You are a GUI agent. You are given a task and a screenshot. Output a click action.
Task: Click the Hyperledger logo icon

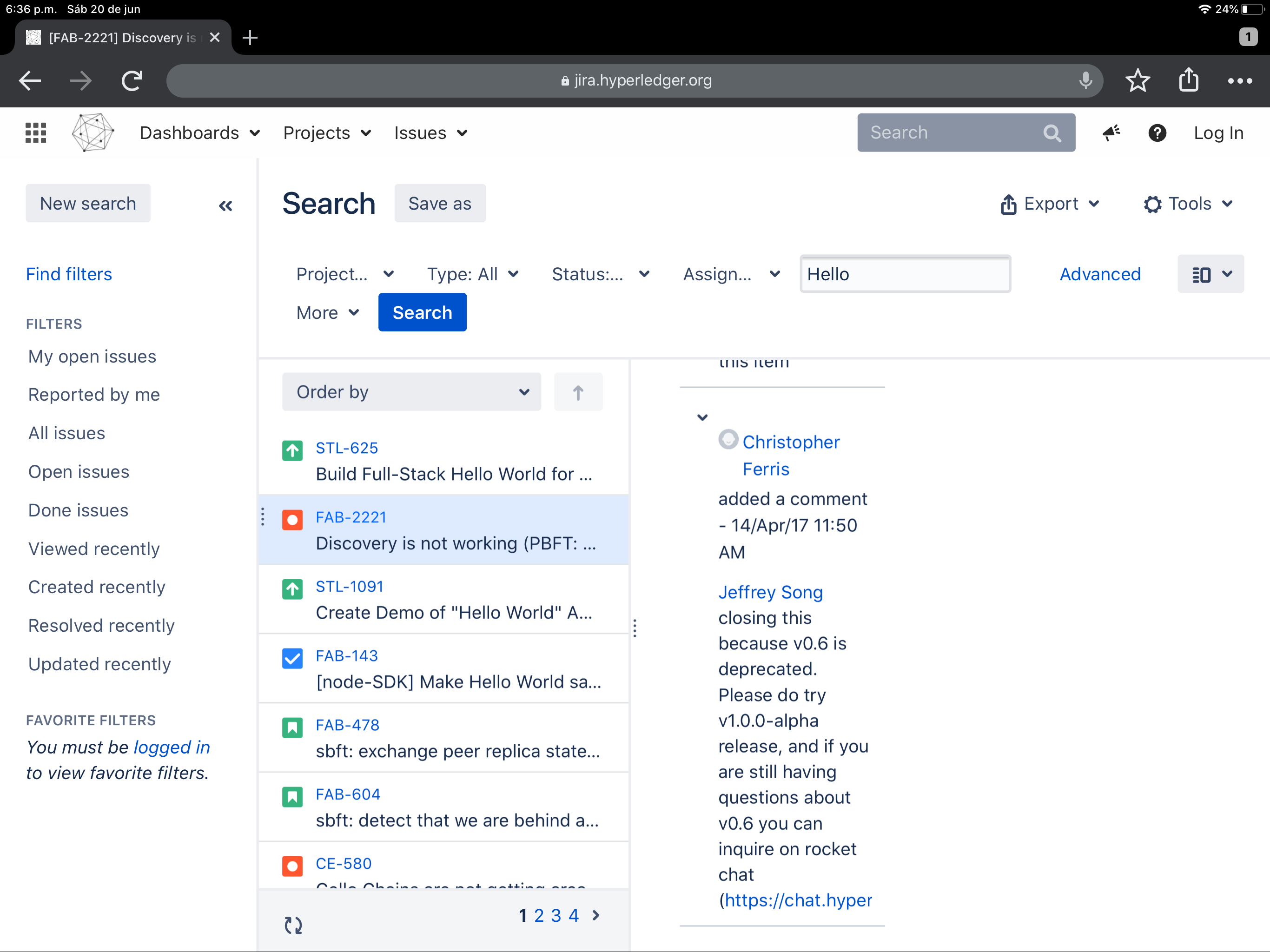93,132
